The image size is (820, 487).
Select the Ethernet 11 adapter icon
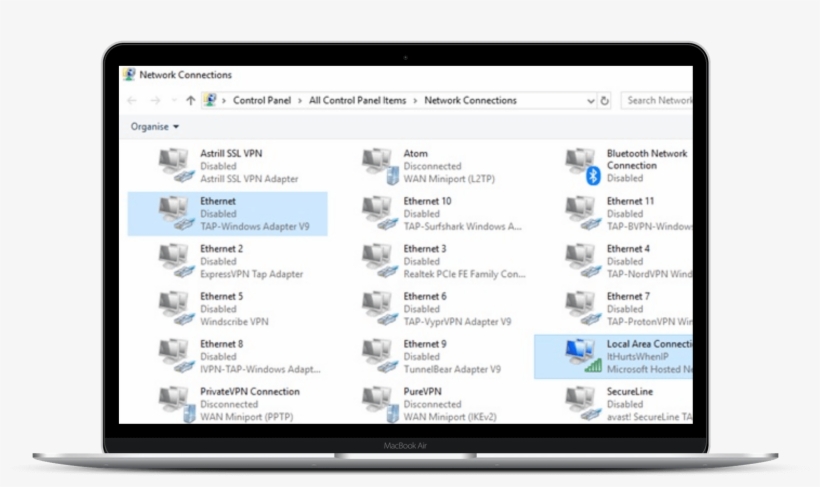click(583, 213)
